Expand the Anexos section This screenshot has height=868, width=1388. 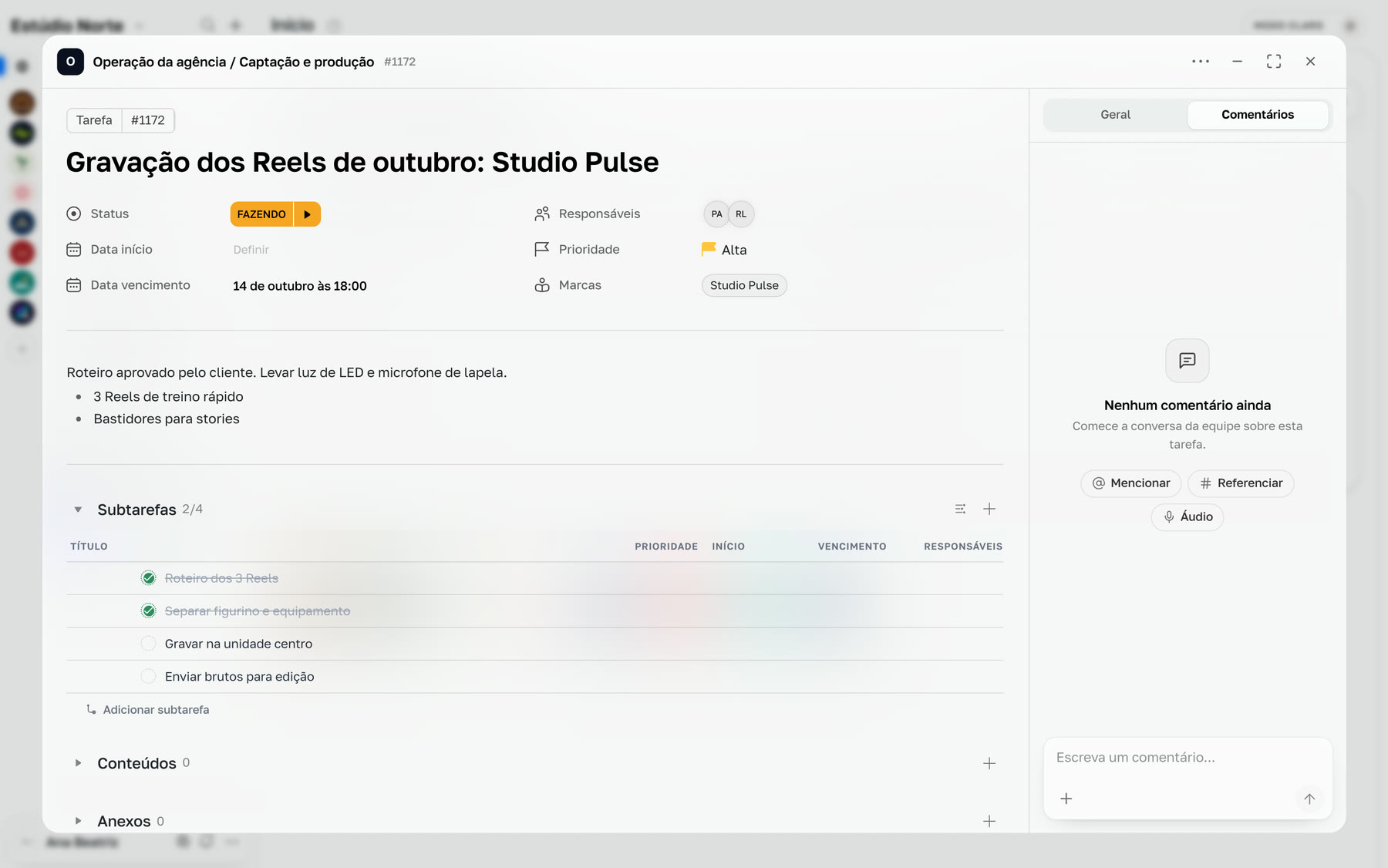(x=78, y=822)
